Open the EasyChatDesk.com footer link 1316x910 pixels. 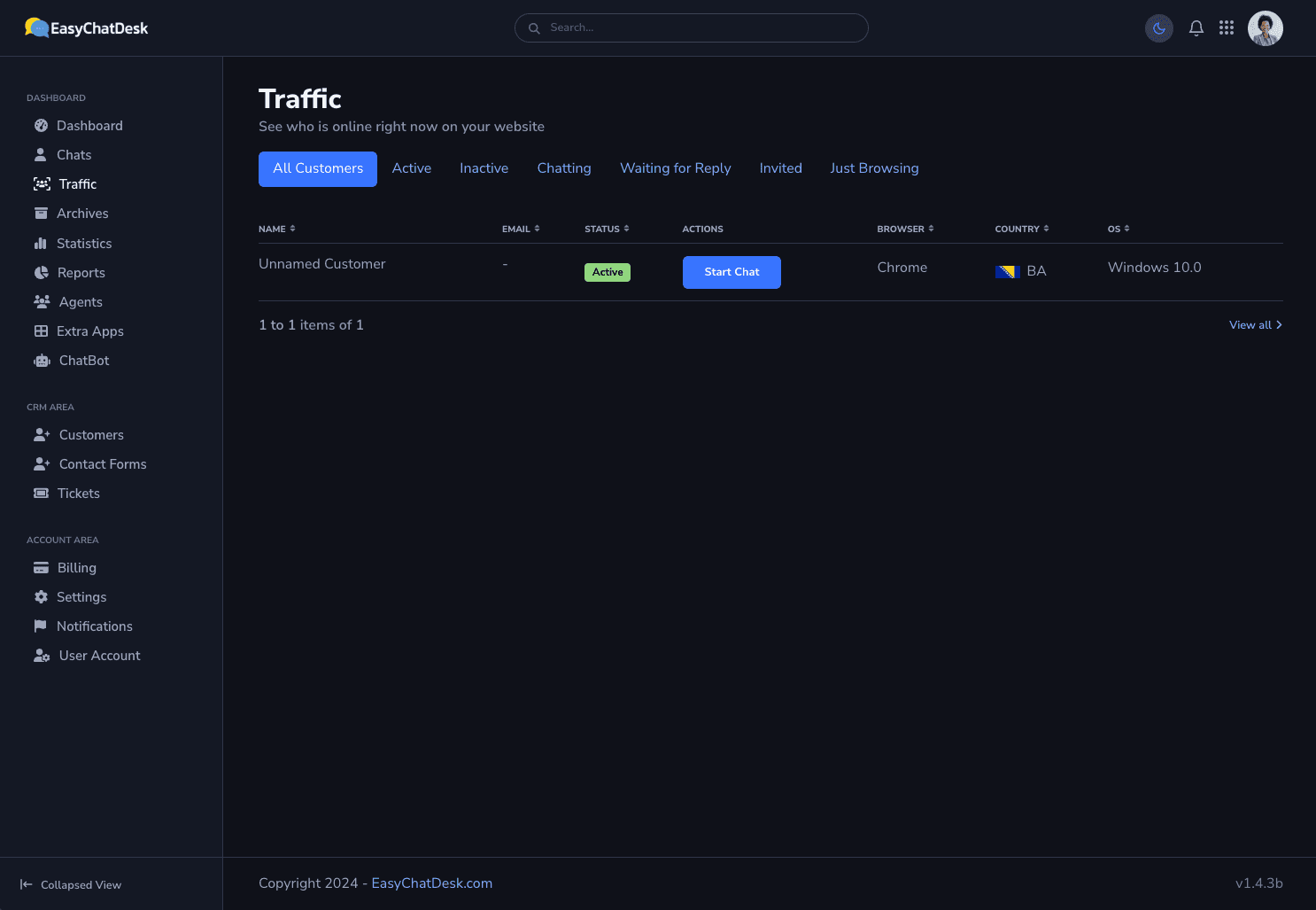(x=432, y=883)
